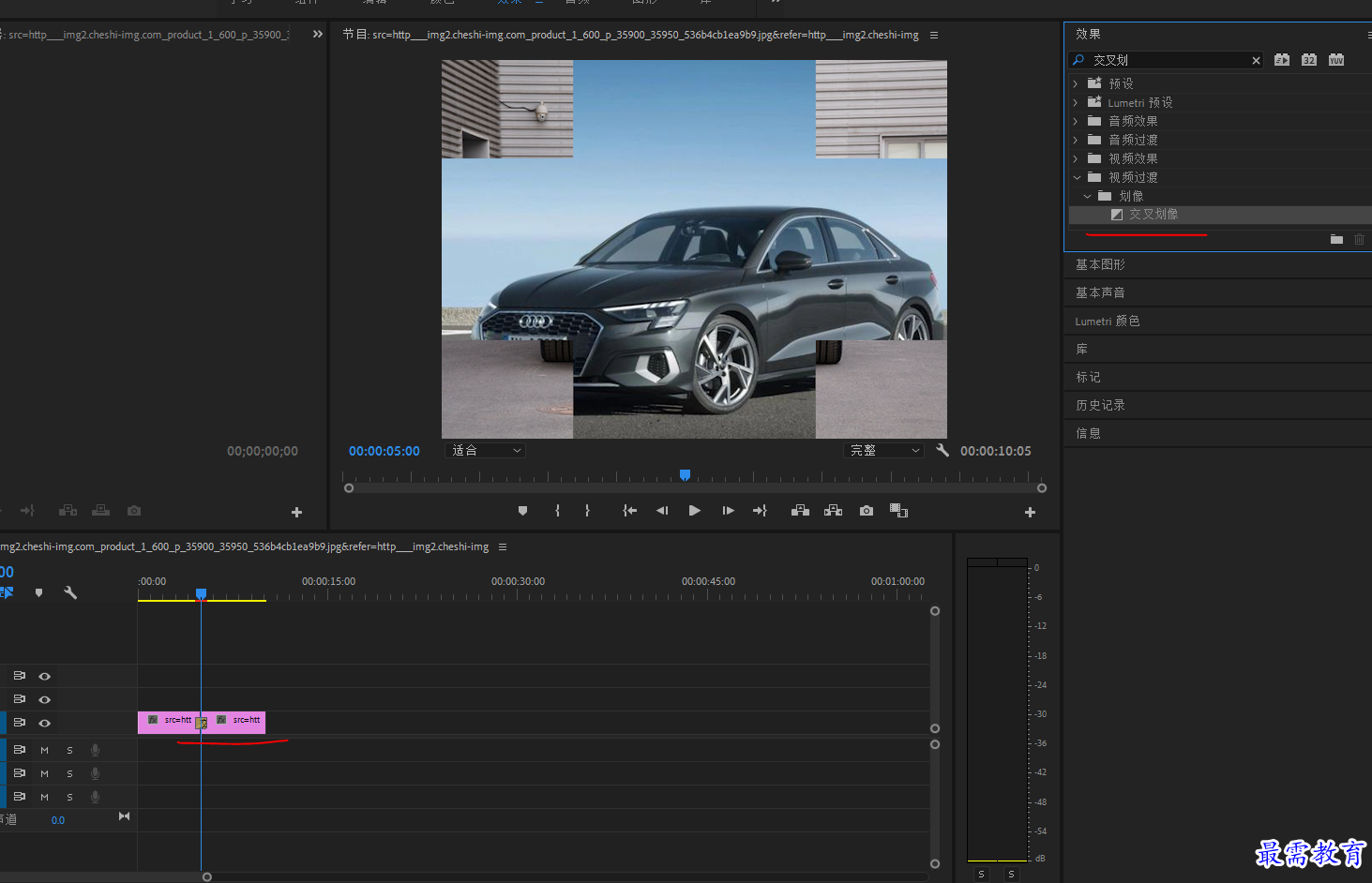
Task: Open zoom level dropdown 适合
Action: coord(485,451)
